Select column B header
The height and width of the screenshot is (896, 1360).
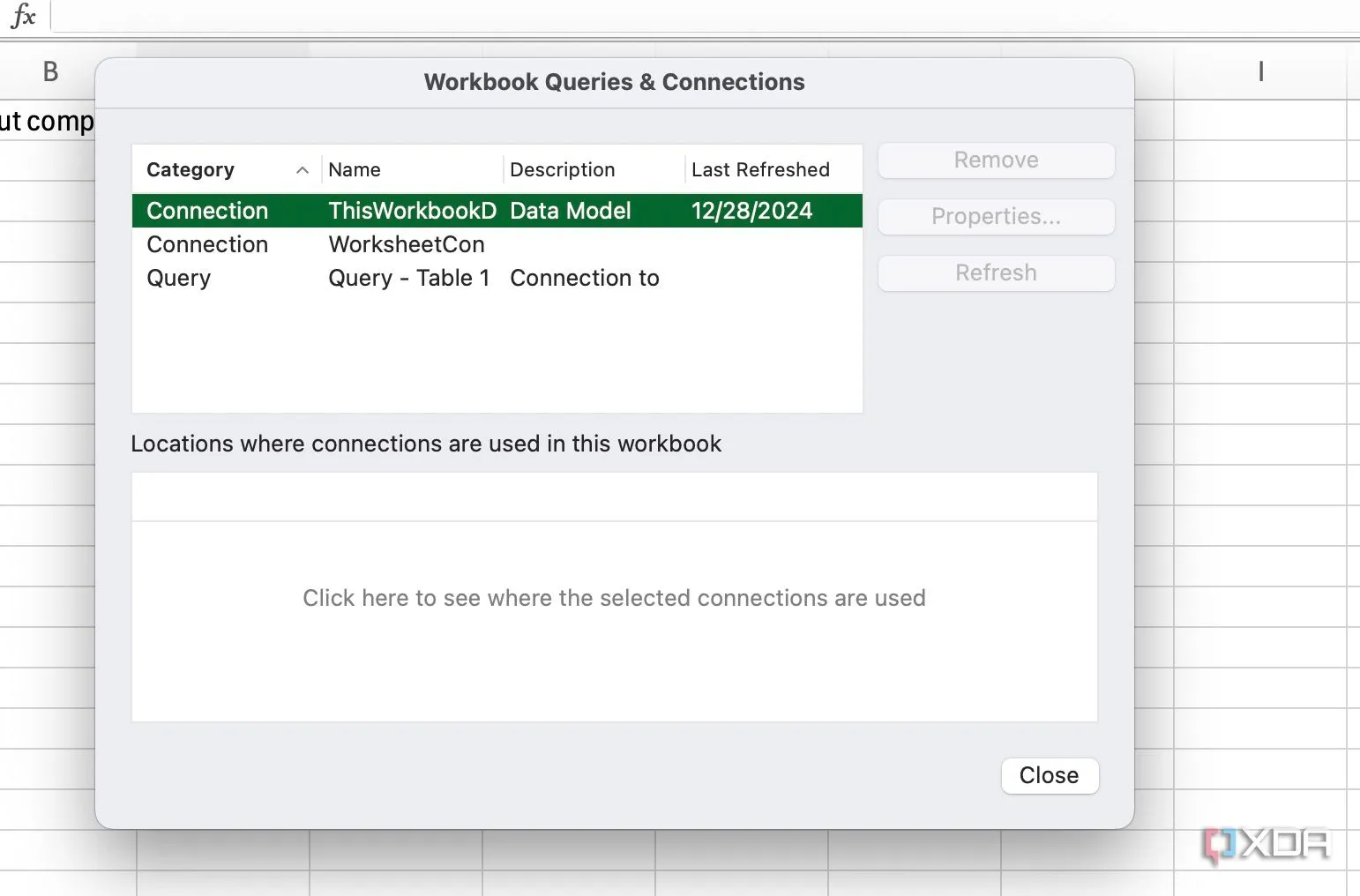50,71
